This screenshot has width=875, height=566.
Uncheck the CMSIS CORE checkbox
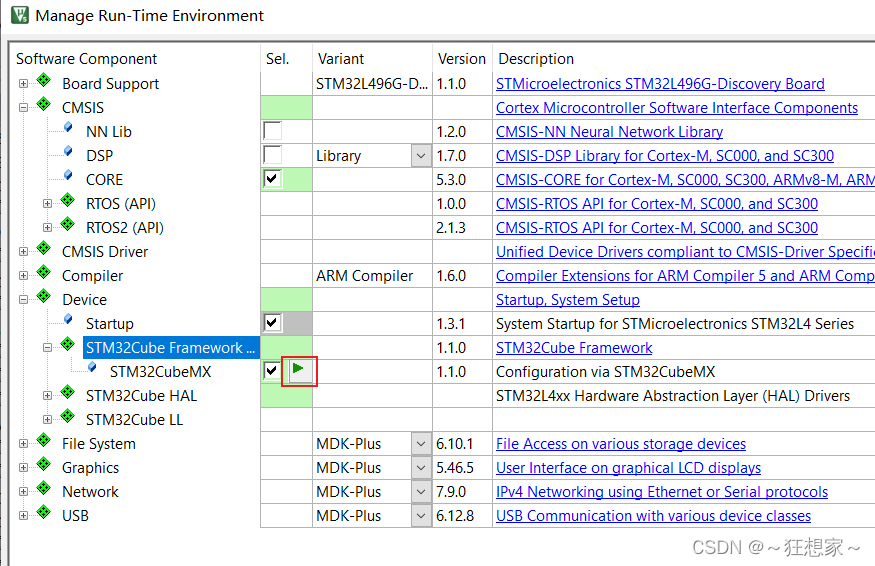[272, 179]
